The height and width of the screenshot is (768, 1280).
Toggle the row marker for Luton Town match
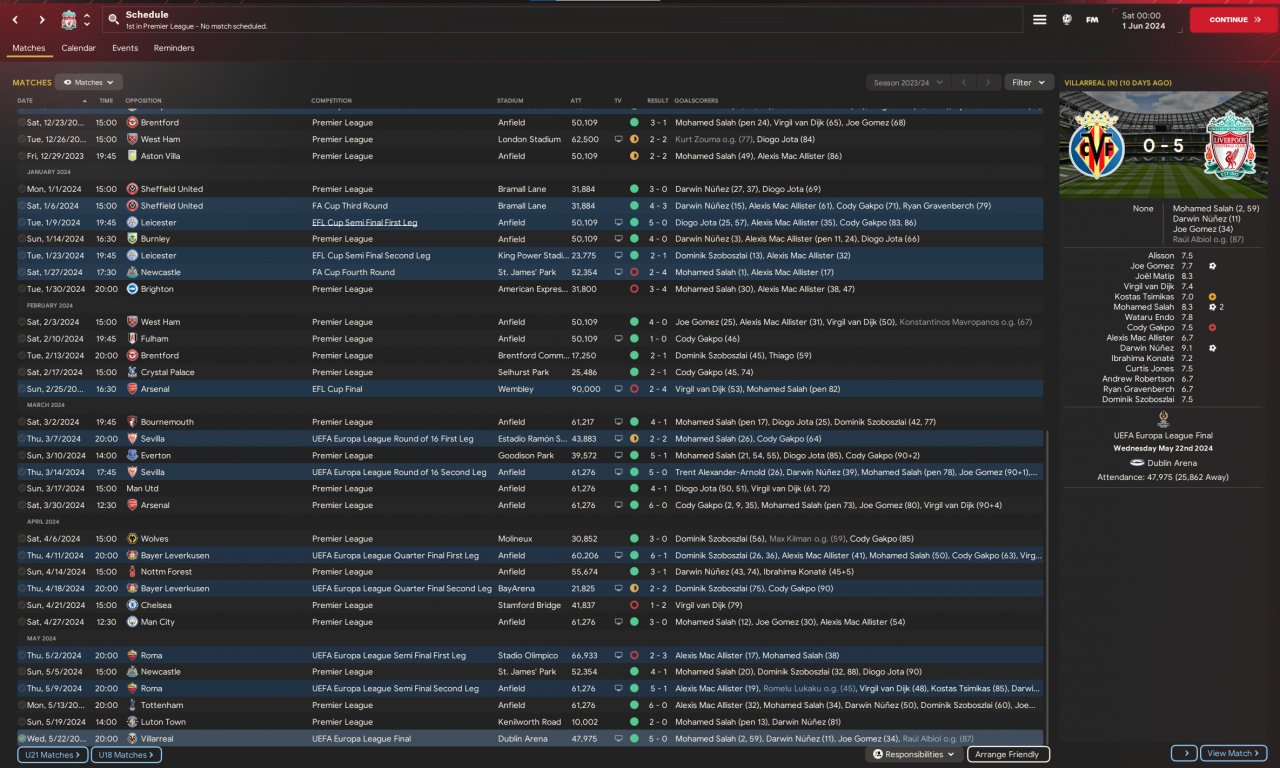point(22,722)
